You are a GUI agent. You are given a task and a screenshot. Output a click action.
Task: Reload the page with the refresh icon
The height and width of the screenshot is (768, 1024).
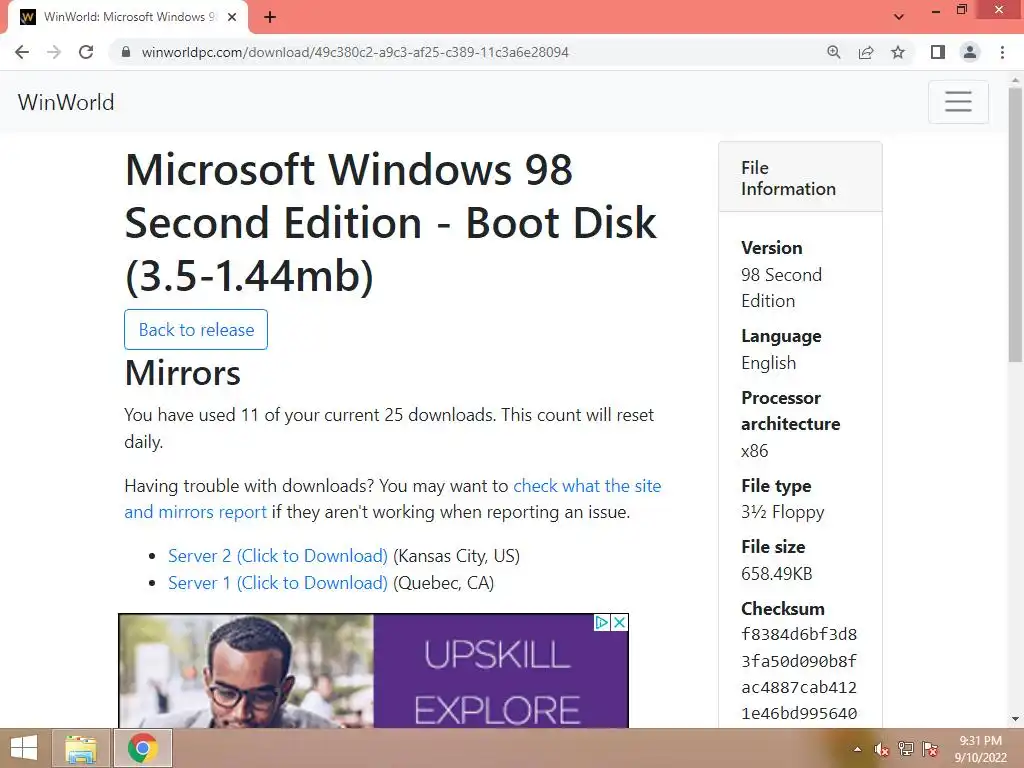click(86, 52)
